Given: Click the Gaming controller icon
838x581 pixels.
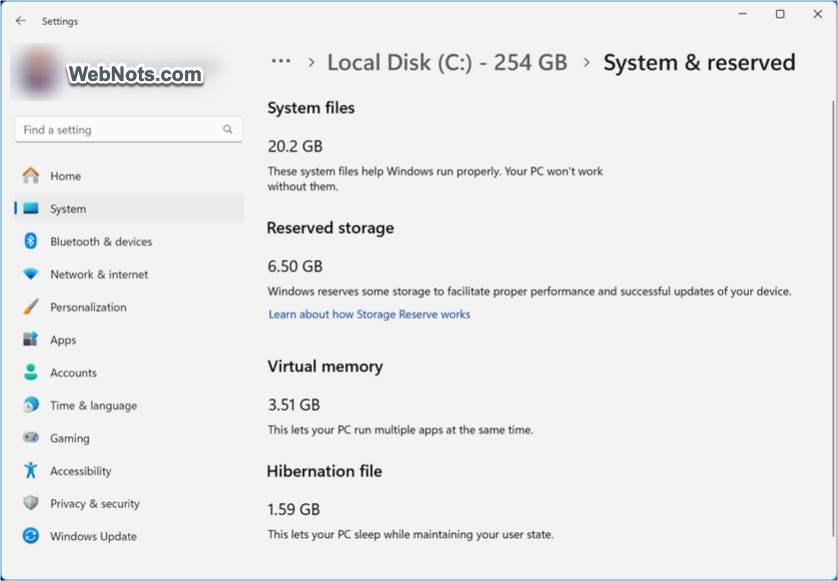Looking at the screenshot, I should (31, 438).
